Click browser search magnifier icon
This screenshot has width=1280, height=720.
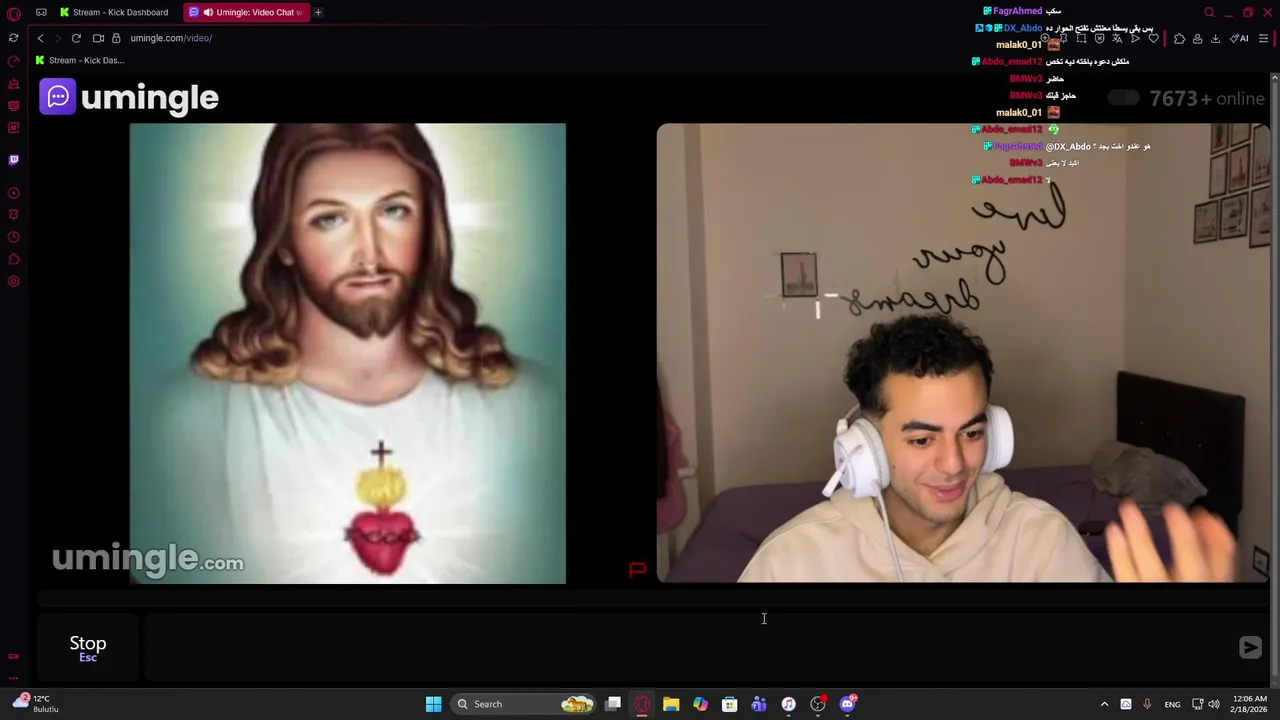coord(1209,13)
